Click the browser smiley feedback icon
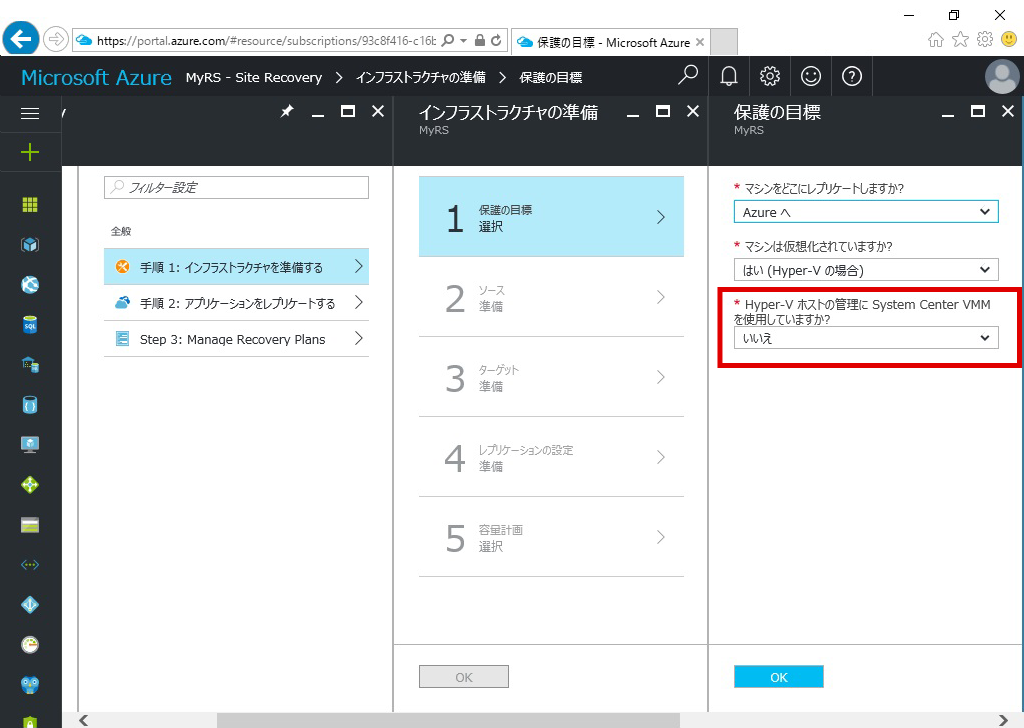The height and width of the screenshot is (728, 1024). (1009, 39)
